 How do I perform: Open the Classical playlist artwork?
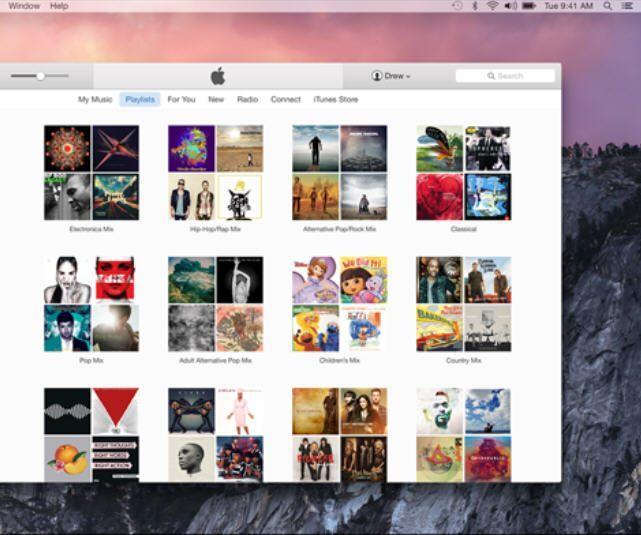464,172
